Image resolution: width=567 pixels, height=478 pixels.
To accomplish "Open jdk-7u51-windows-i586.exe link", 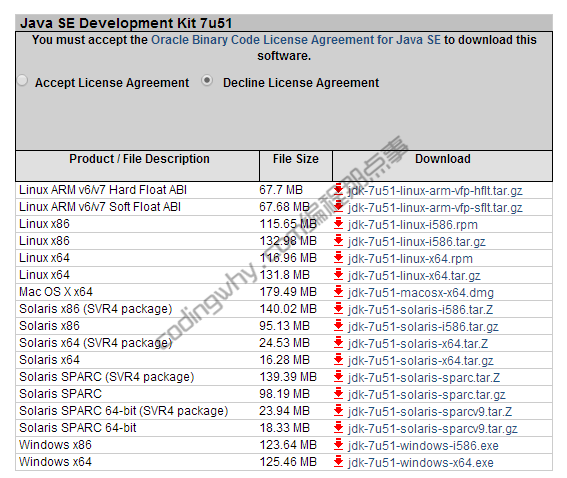I will tap(423, 445).
